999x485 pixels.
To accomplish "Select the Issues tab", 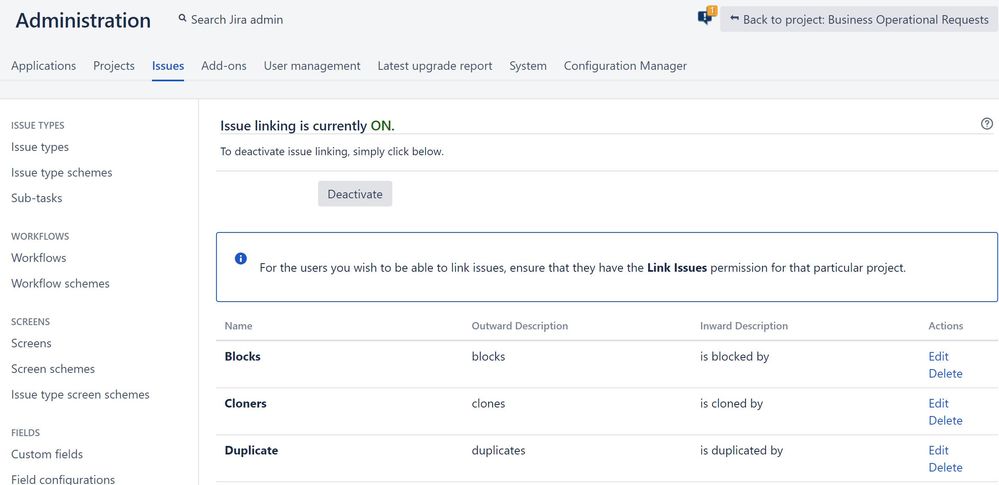I will point(168,66).
